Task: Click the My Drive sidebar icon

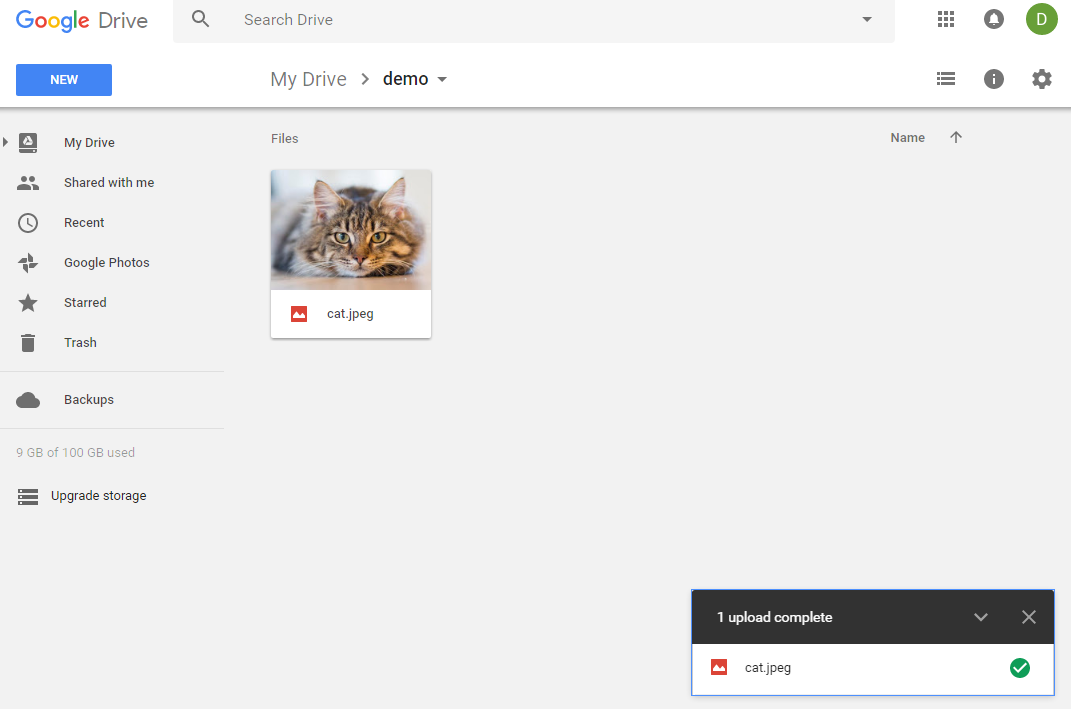Action: (28, 143)
